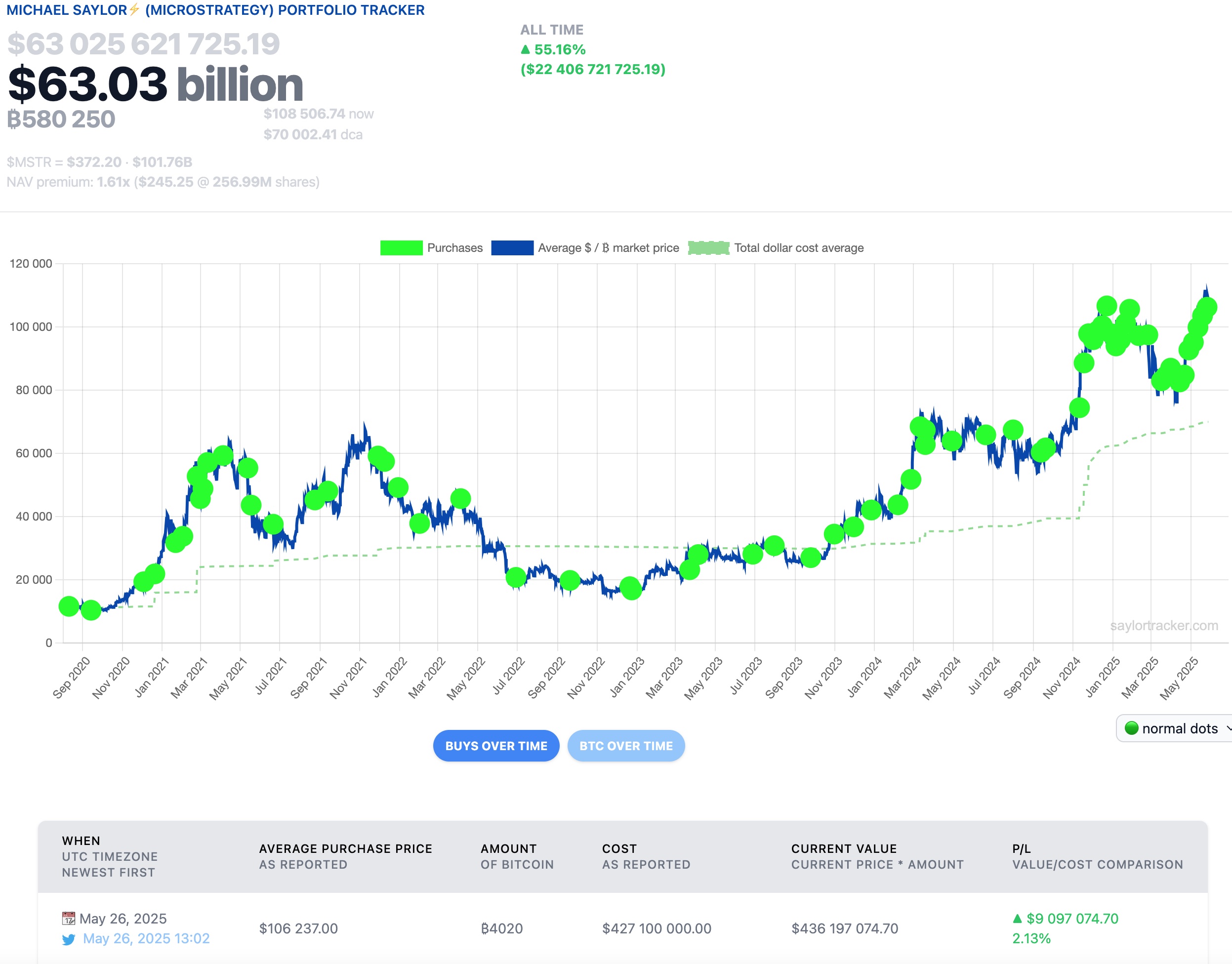This screenshot has width=1232, height=964.
Task: Click the 120 000 y-axis label
Action: [31, 264]
